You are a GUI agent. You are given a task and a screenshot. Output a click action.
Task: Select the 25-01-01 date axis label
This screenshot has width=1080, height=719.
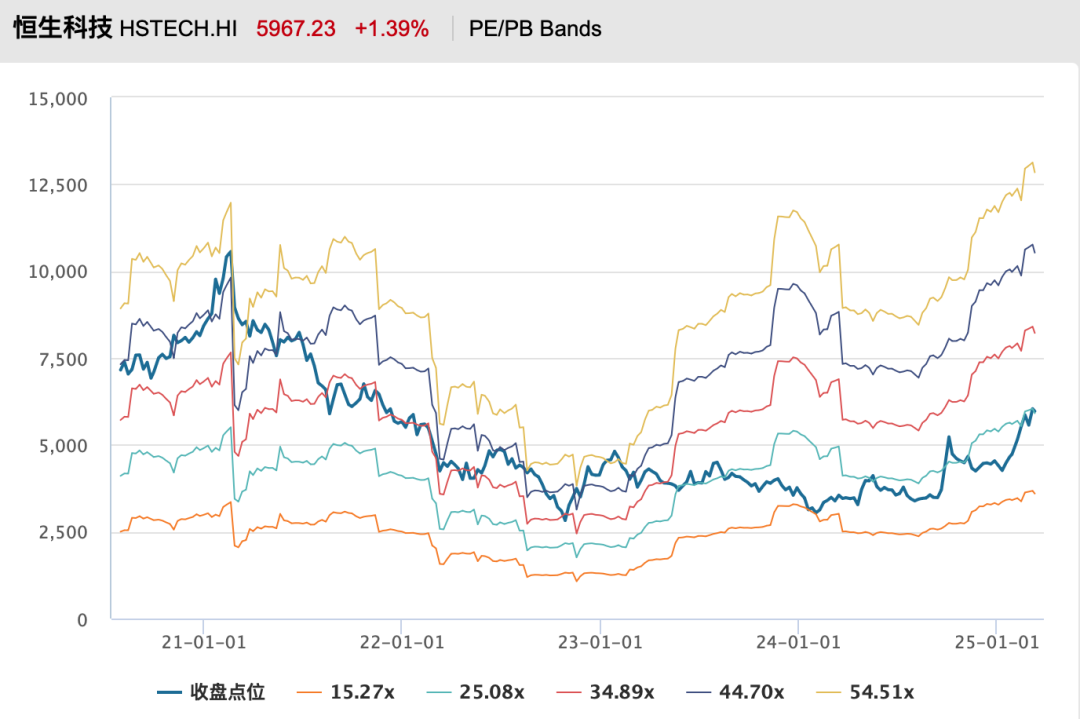[996, 642]
